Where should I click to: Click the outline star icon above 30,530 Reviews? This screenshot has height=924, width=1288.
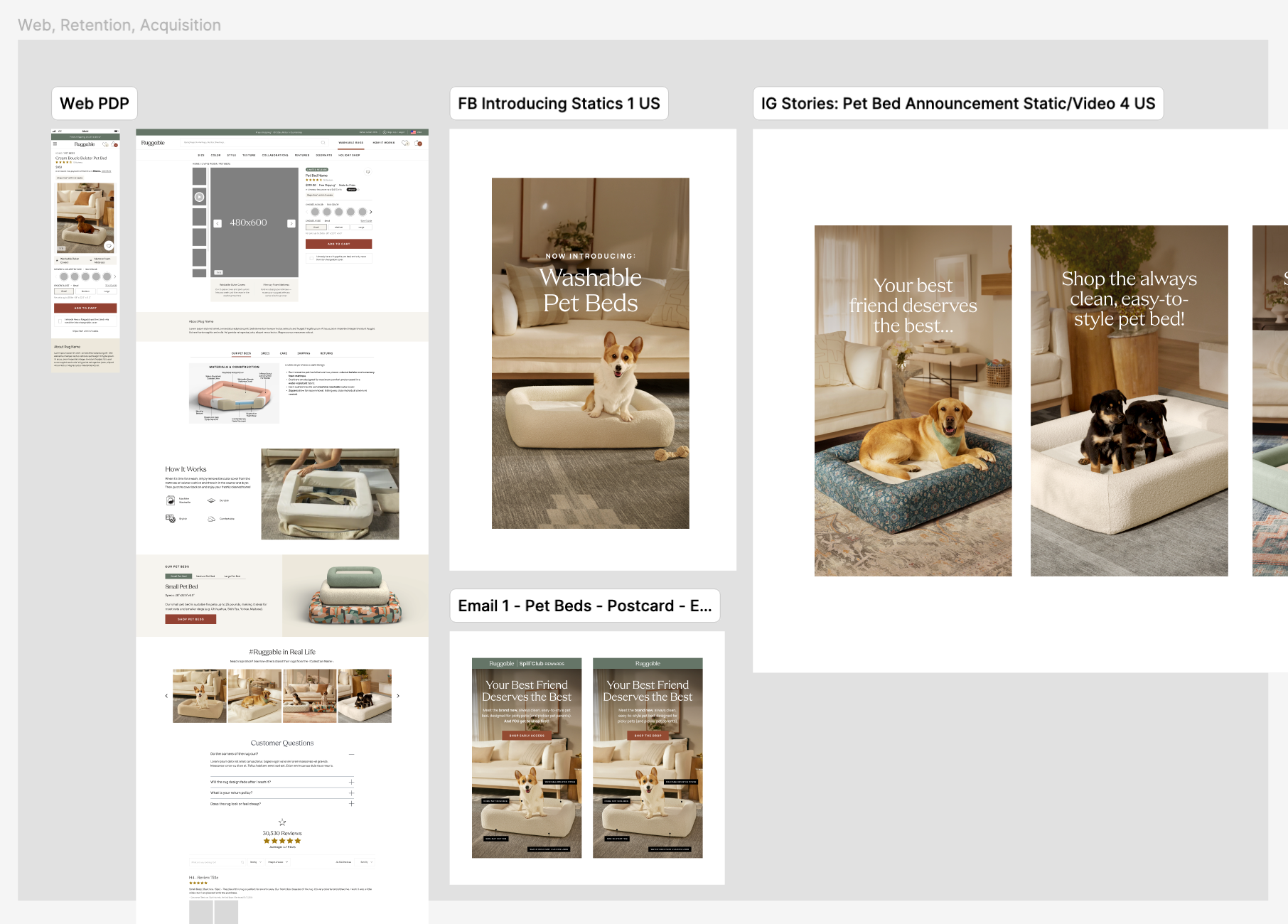point(282,822)
